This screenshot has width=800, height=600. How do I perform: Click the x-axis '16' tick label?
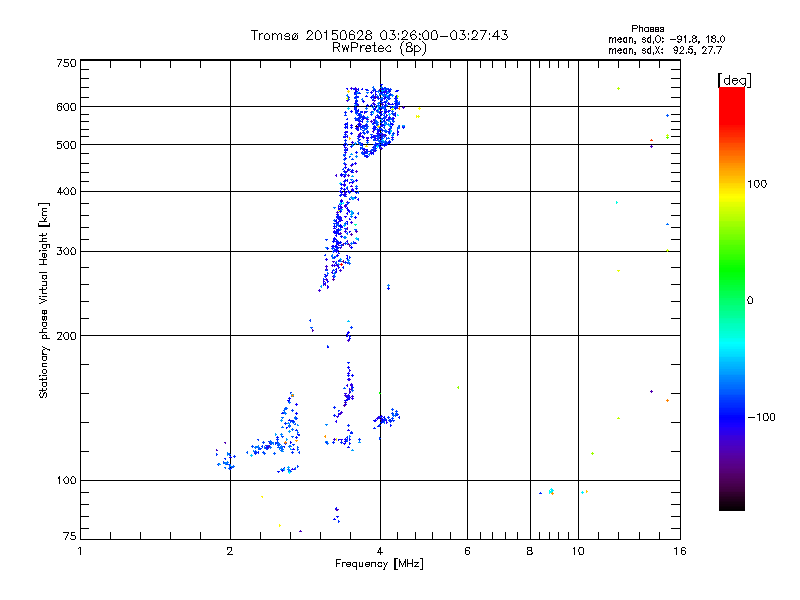coord(680,551)
